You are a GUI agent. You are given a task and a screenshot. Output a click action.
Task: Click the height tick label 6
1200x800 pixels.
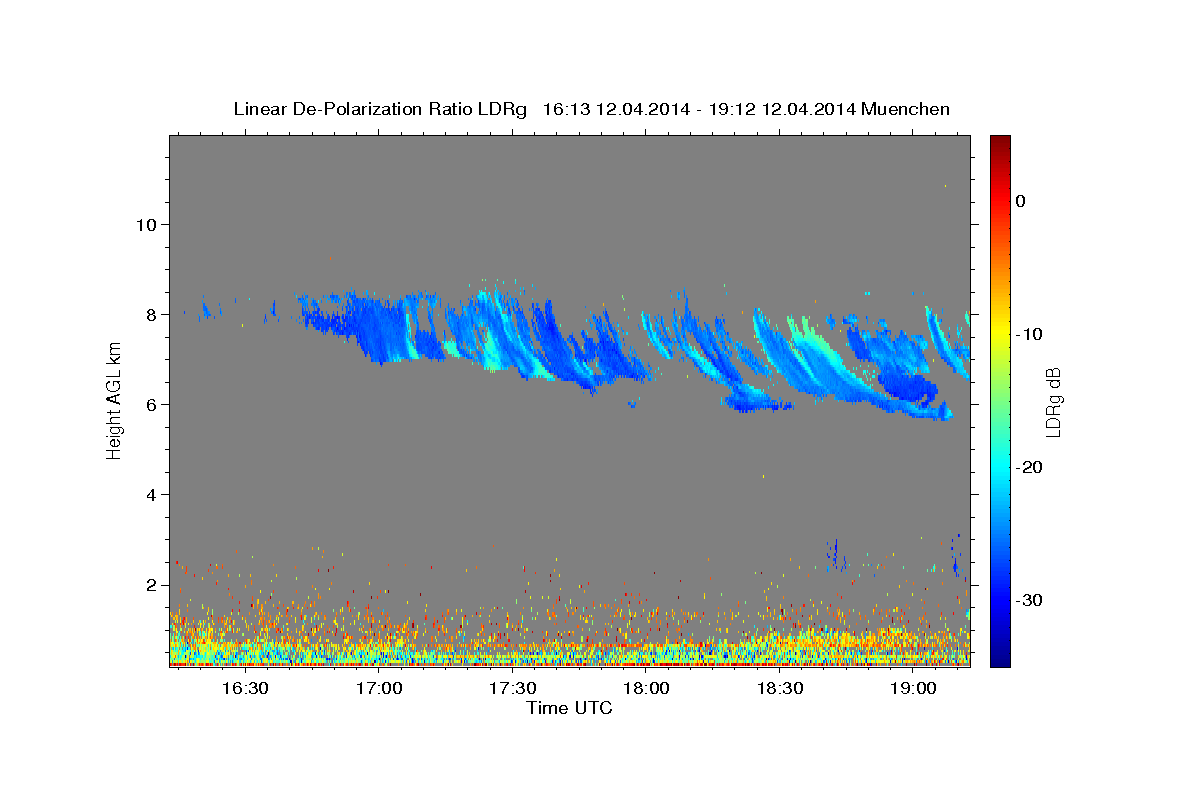[151, 404]
